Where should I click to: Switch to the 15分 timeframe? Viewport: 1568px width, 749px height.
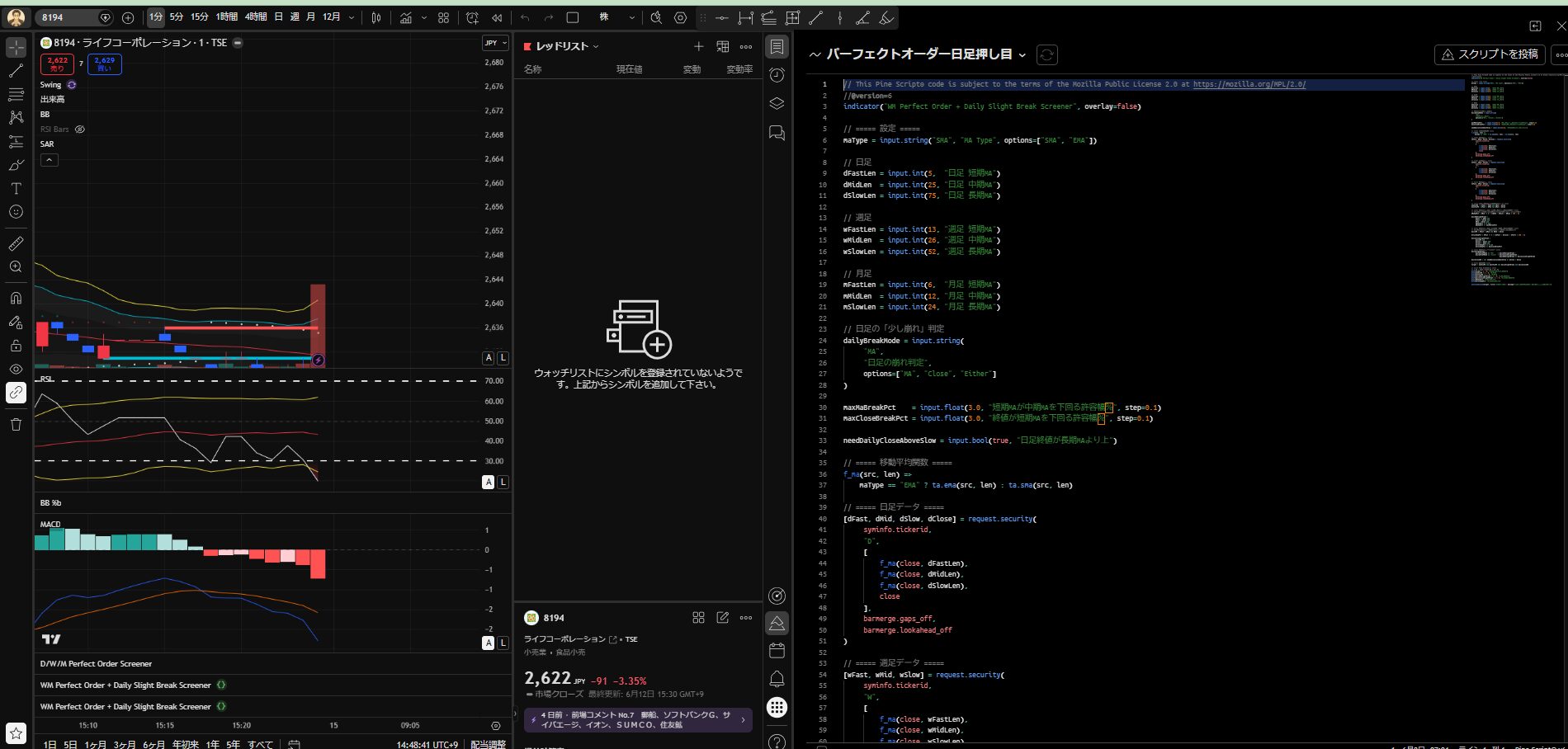[200, 17]
